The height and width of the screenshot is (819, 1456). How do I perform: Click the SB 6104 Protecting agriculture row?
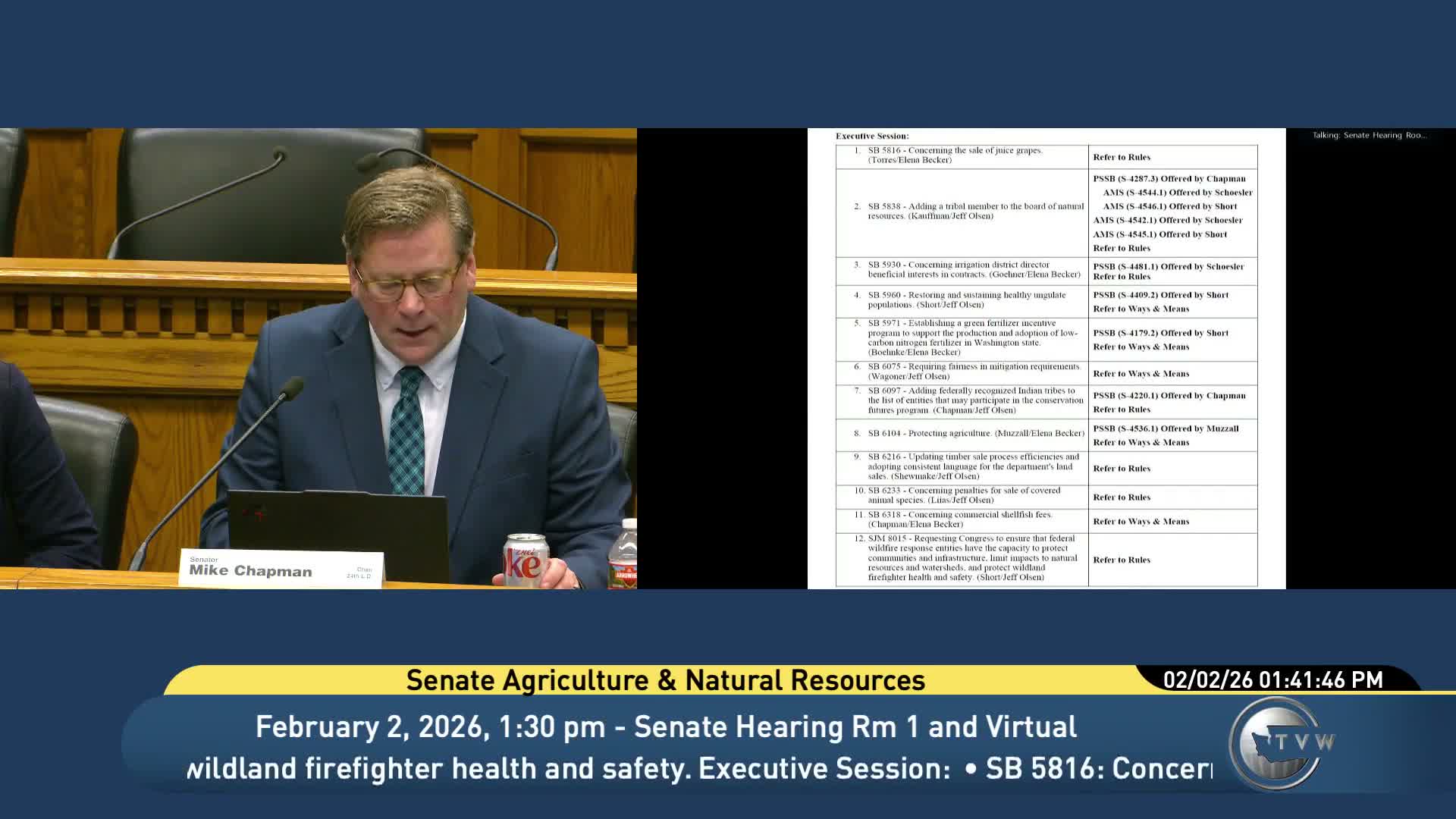976,434
